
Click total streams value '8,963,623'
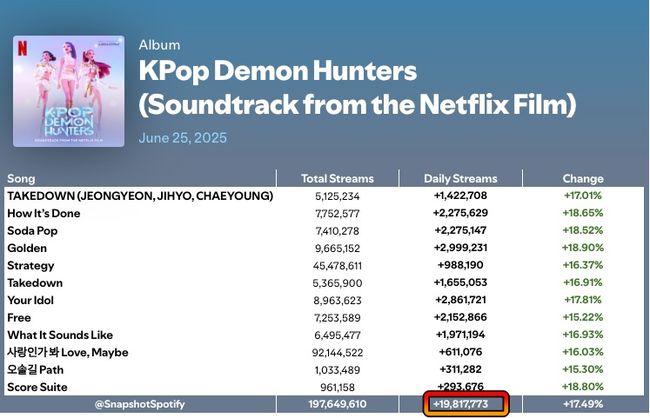pos(337,301)
